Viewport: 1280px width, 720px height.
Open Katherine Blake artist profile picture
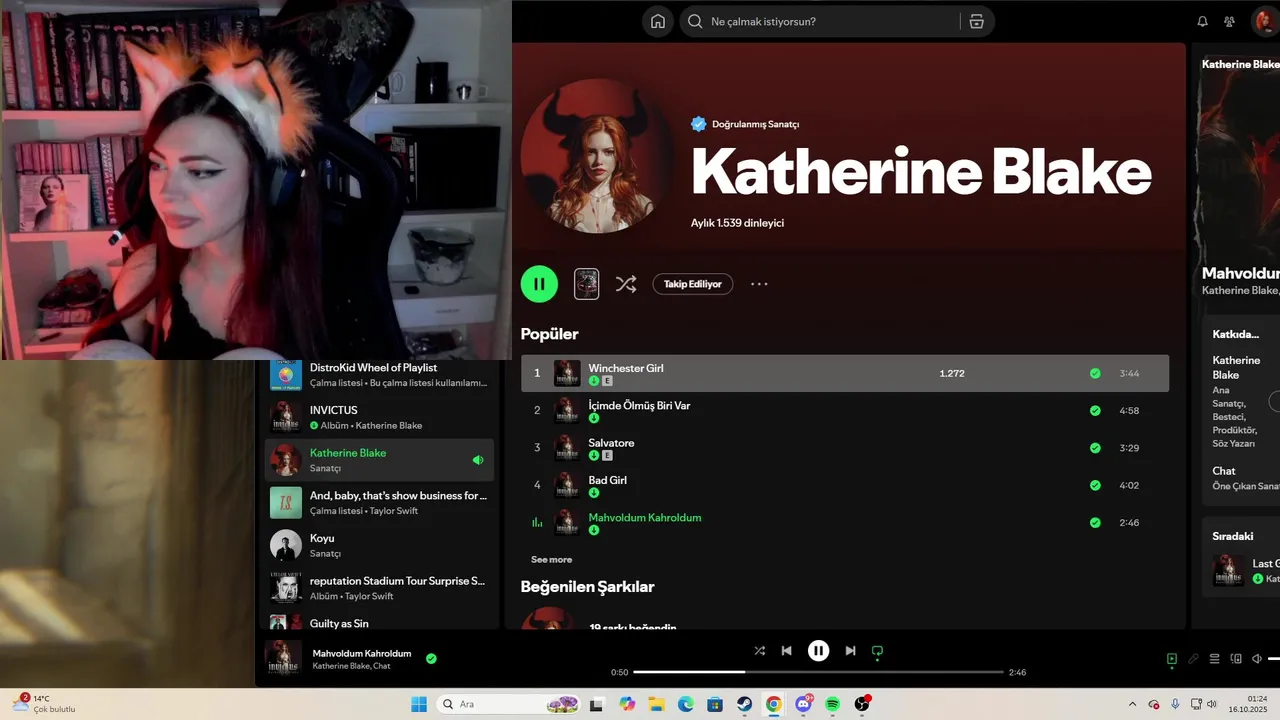(599, 155)
